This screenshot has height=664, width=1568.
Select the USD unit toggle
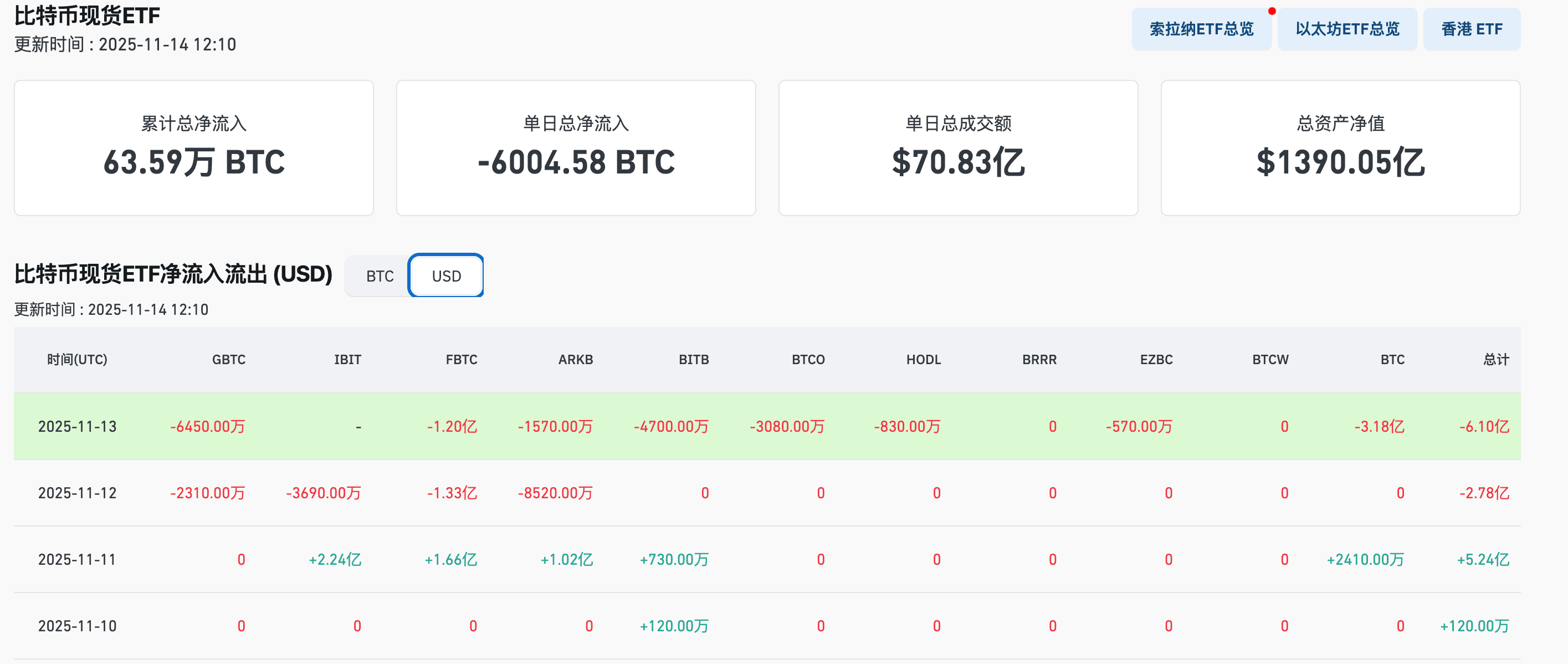446,276
